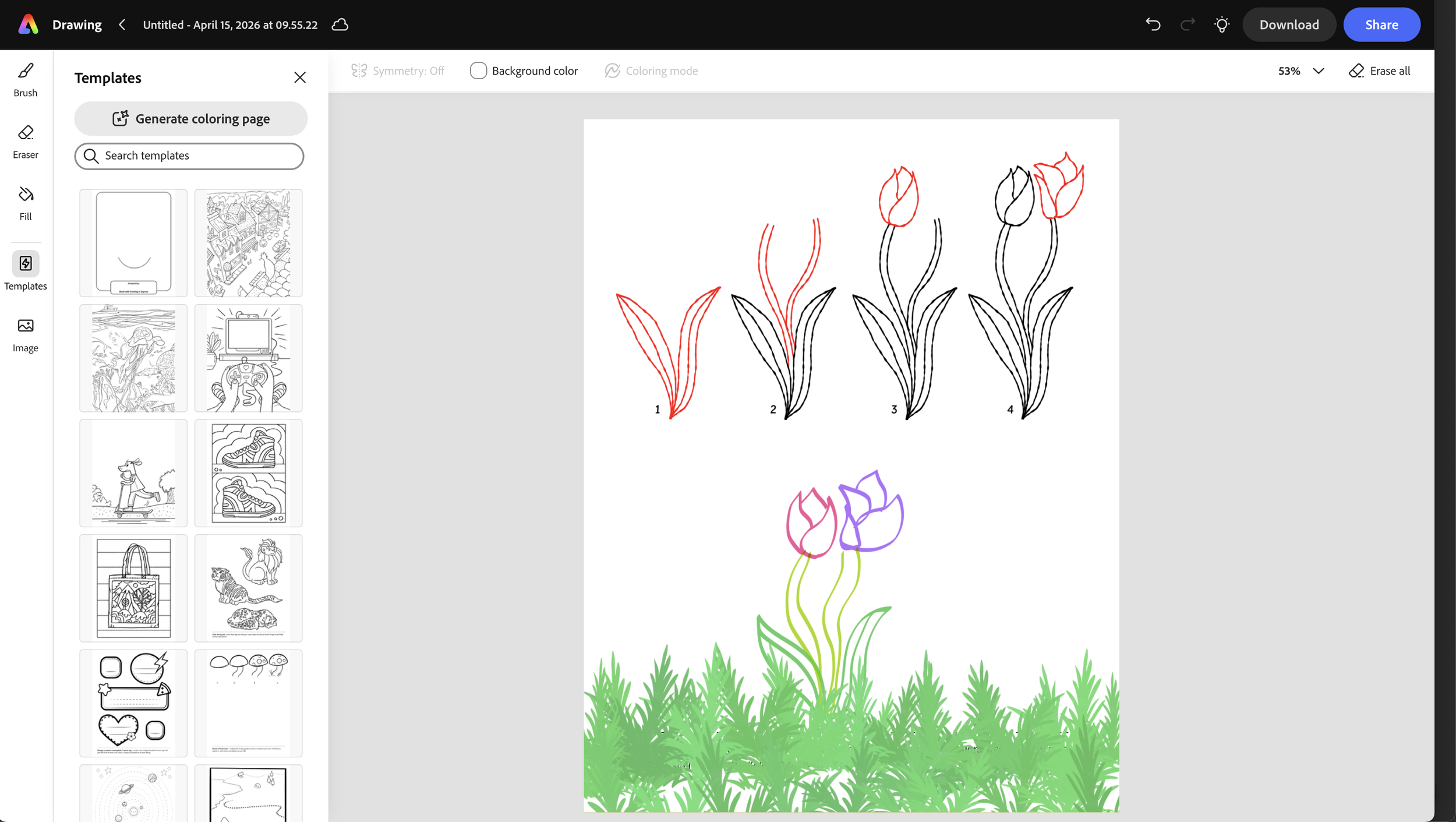
Task: Open the Templates tab in sidebar
Action: (26, 270)
